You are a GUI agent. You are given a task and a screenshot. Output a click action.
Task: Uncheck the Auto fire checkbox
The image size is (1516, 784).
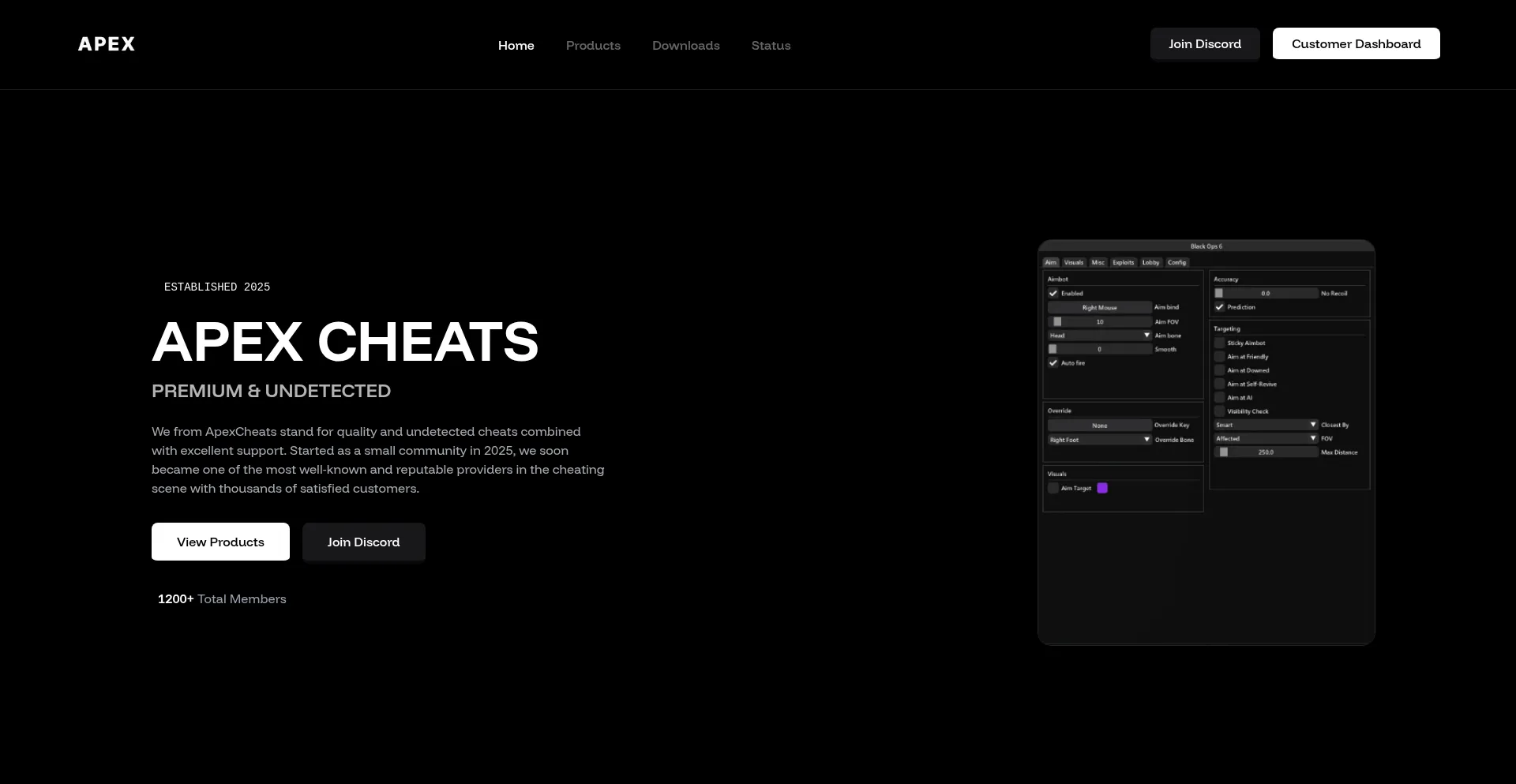point(1053,363)
